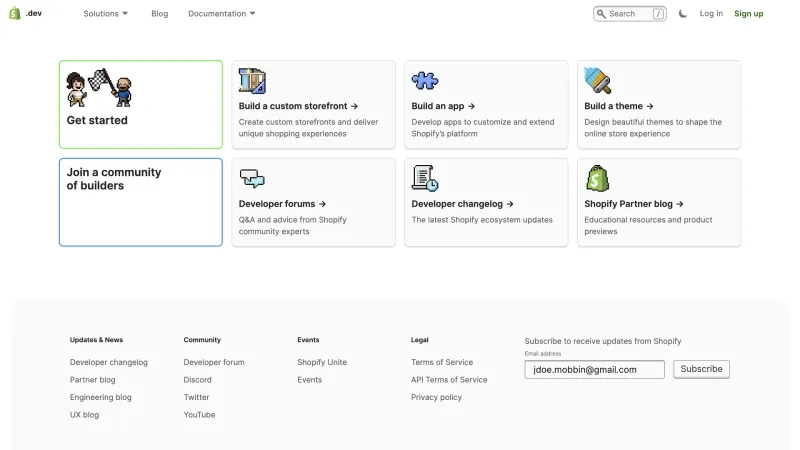Click the Subscribe button
The width and height of the screenshot is (800, 450).
(702, 369)
